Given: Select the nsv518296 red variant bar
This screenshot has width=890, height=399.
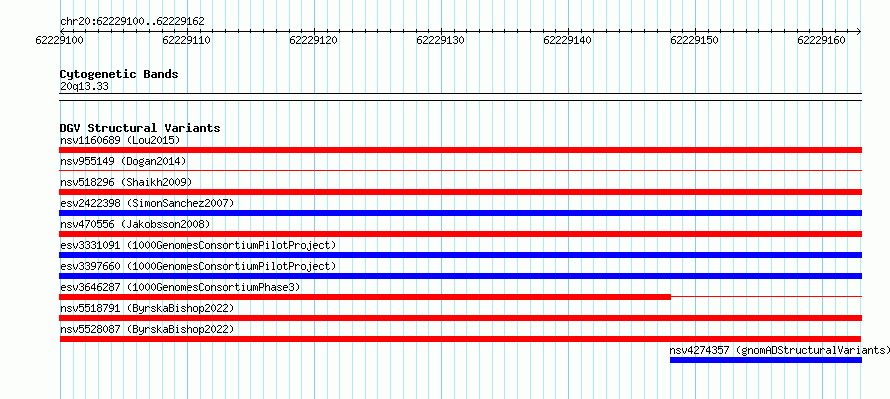Looking at the screenshot, I should point(460,192).
